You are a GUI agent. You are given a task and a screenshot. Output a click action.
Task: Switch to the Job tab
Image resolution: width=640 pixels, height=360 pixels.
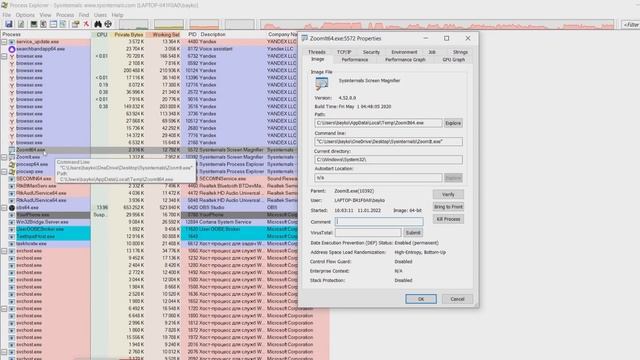[432, 52]
